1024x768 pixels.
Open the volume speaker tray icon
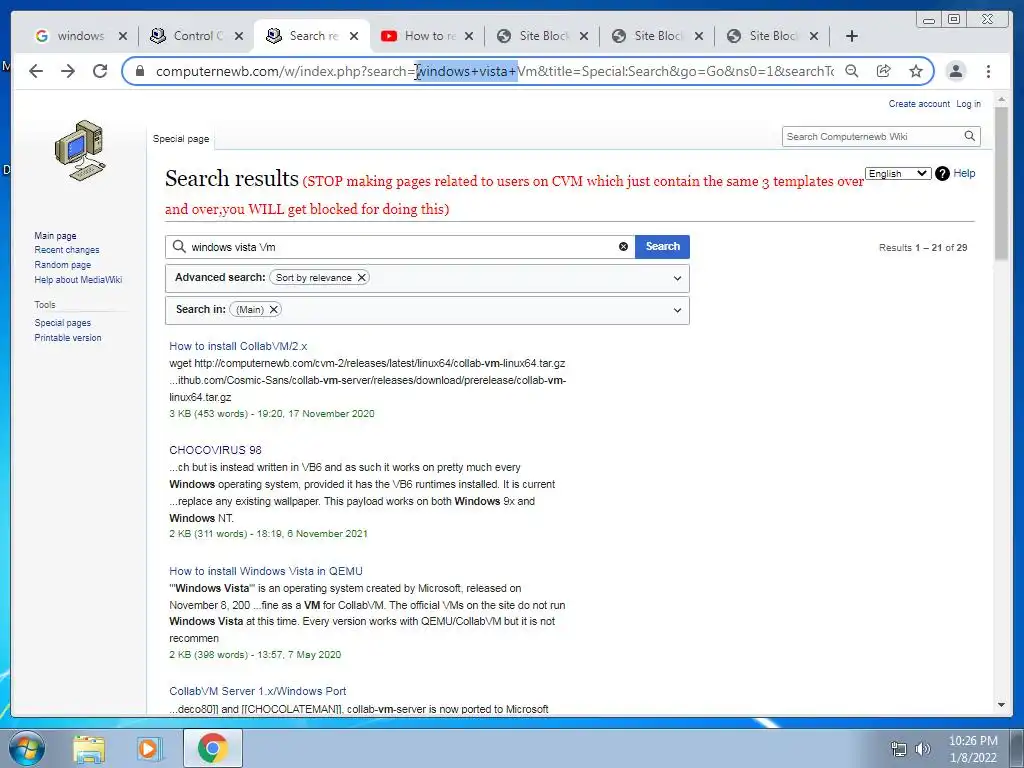click(x=923, y=748)
